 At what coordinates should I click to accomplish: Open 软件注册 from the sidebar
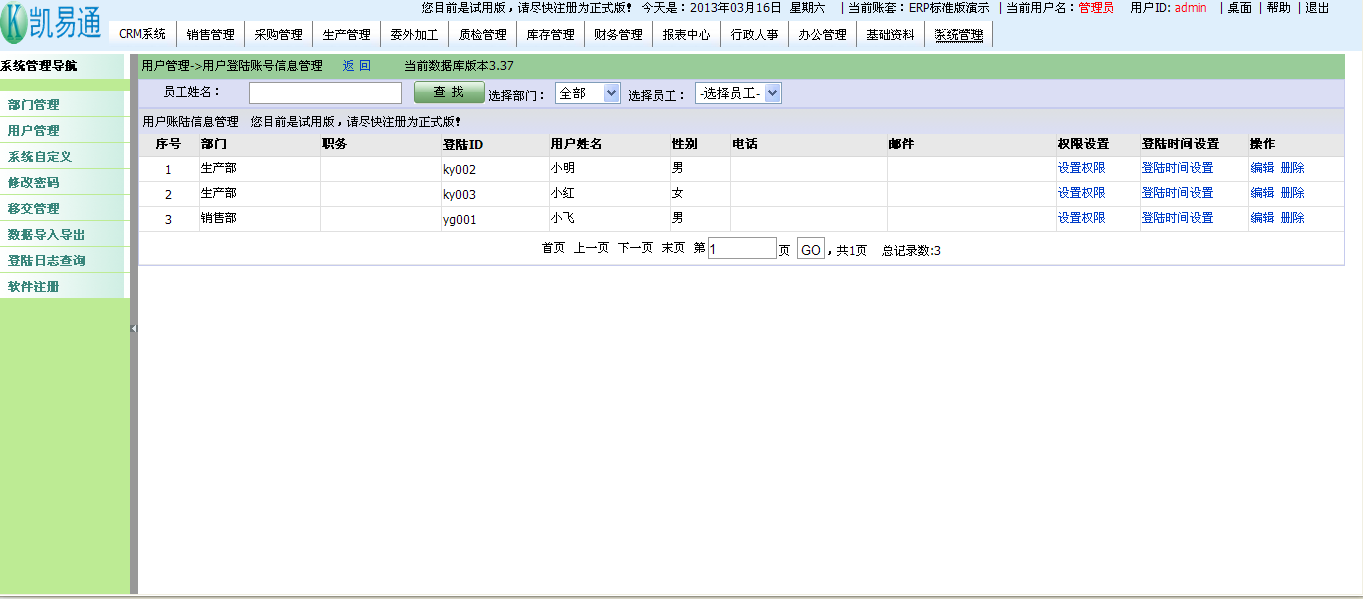(x=34, y=287)
